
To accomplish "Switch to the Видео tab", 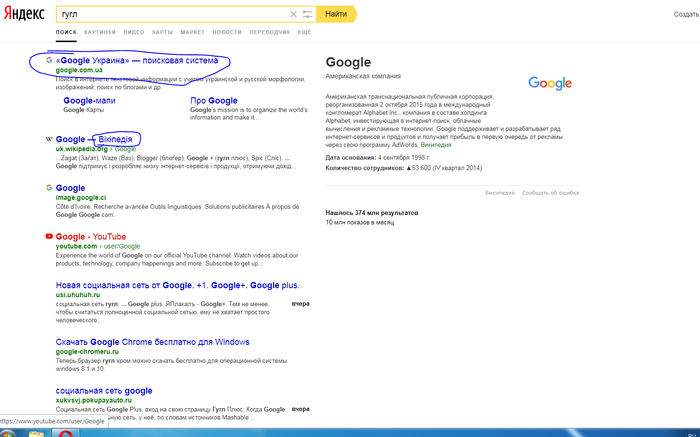I will (134, 32).
